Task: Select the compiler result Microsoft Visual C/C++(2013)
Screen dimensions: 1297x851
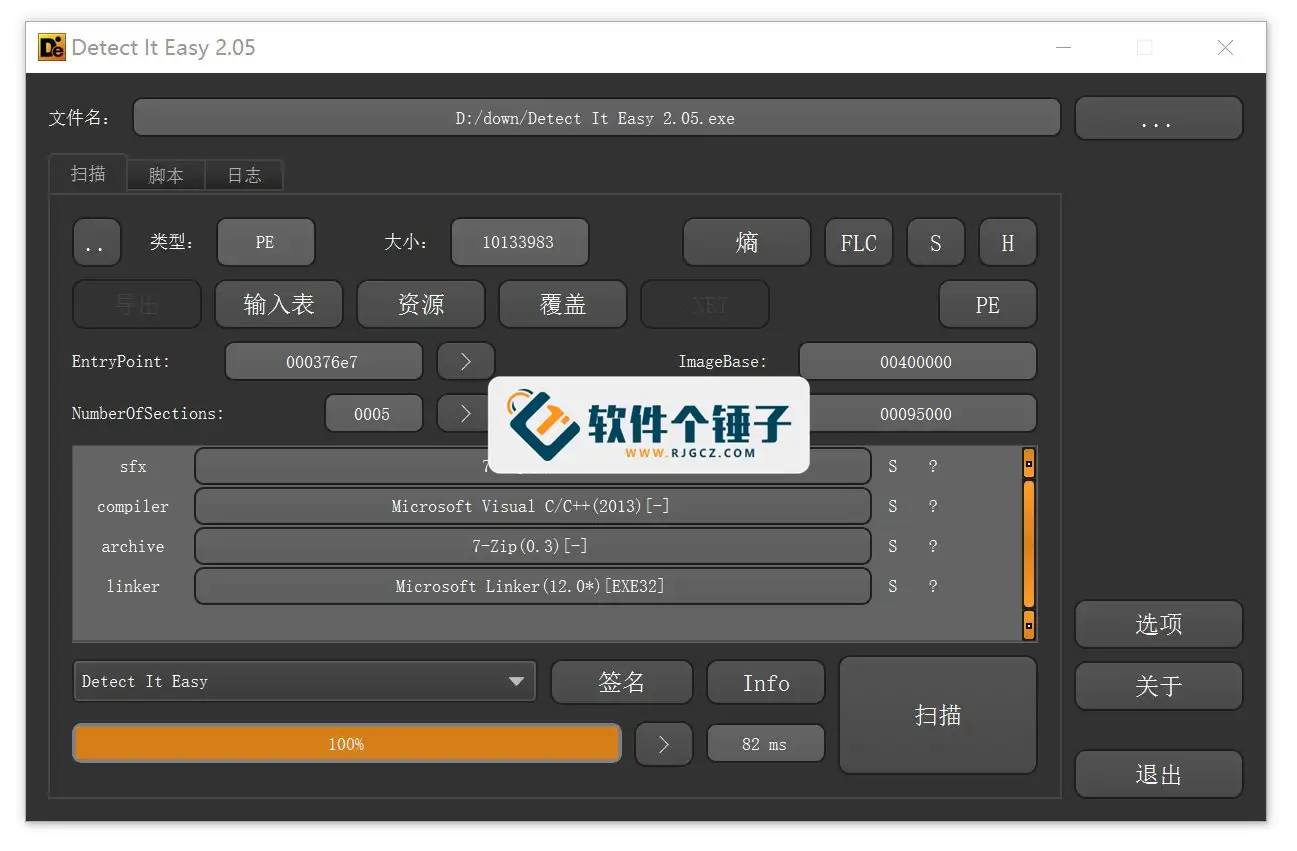Action: point(532,506)
